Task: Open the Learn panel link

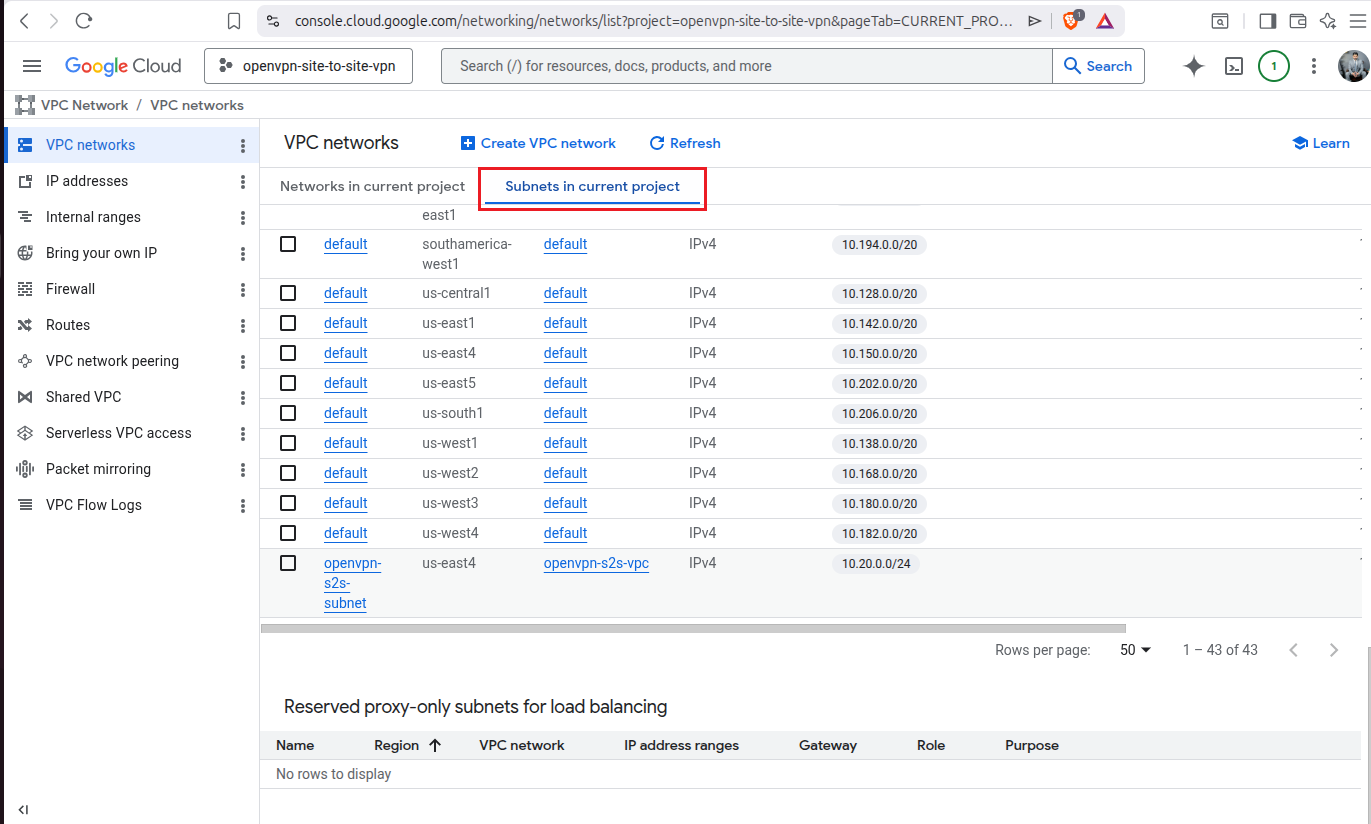Action: coord(1321,143)
